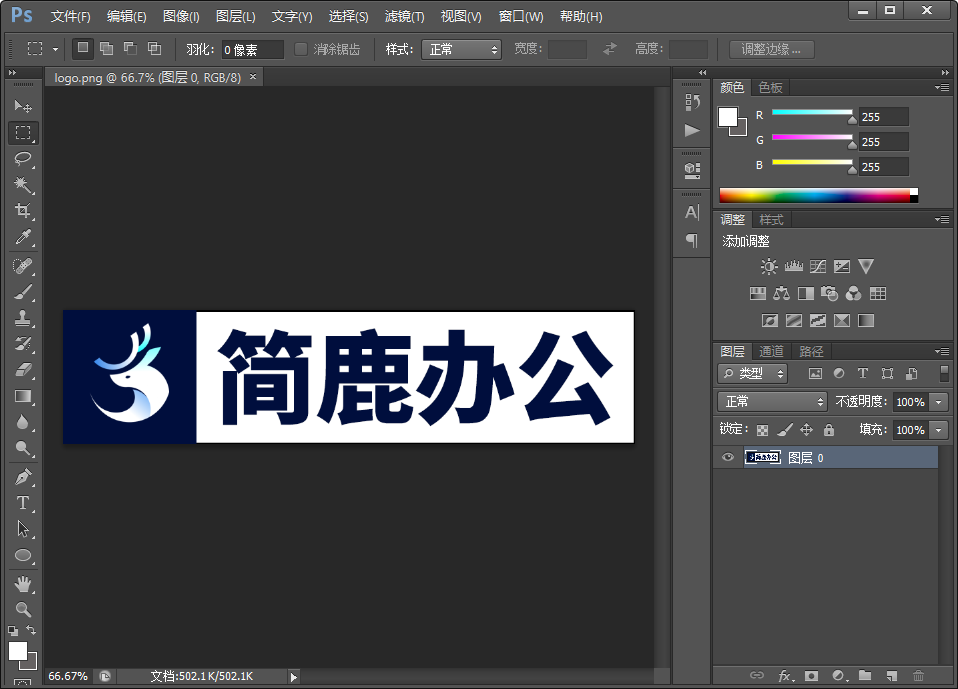The image size is (958, 689).
Task: Open the Gradient tool
Action: (23, 397)
